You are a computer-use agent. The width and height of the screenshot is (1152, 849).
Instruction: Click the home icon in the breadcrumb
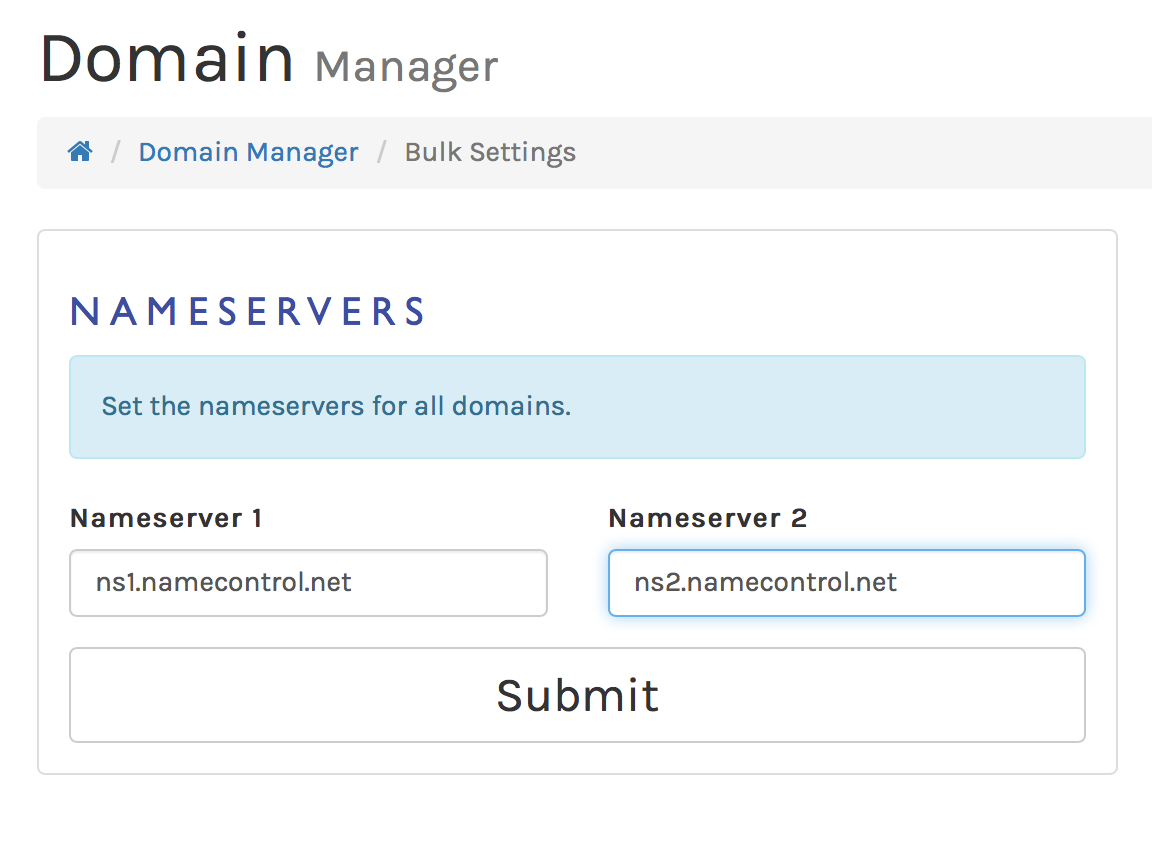pyautogui.click(x=80, y=152)
